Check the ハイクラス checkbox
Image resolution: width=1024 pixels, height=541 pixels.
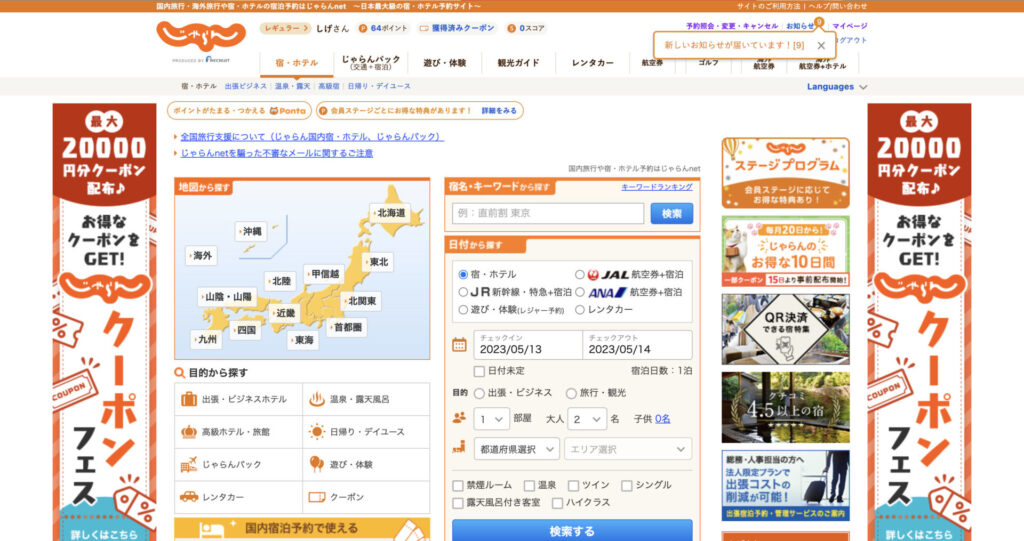[557, 503]
